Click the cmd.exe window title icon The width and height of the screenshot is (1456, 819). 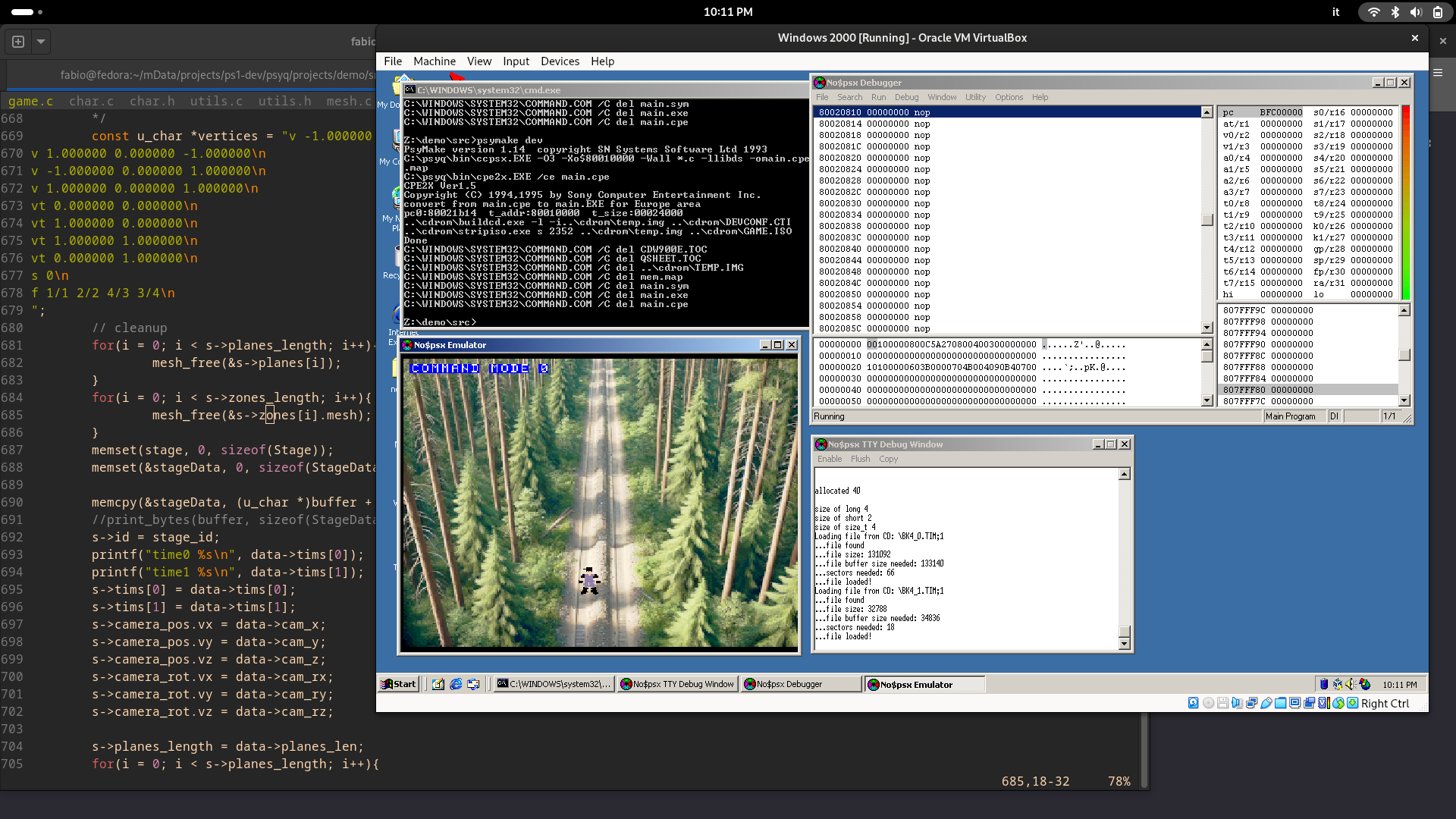coord(410,89)
